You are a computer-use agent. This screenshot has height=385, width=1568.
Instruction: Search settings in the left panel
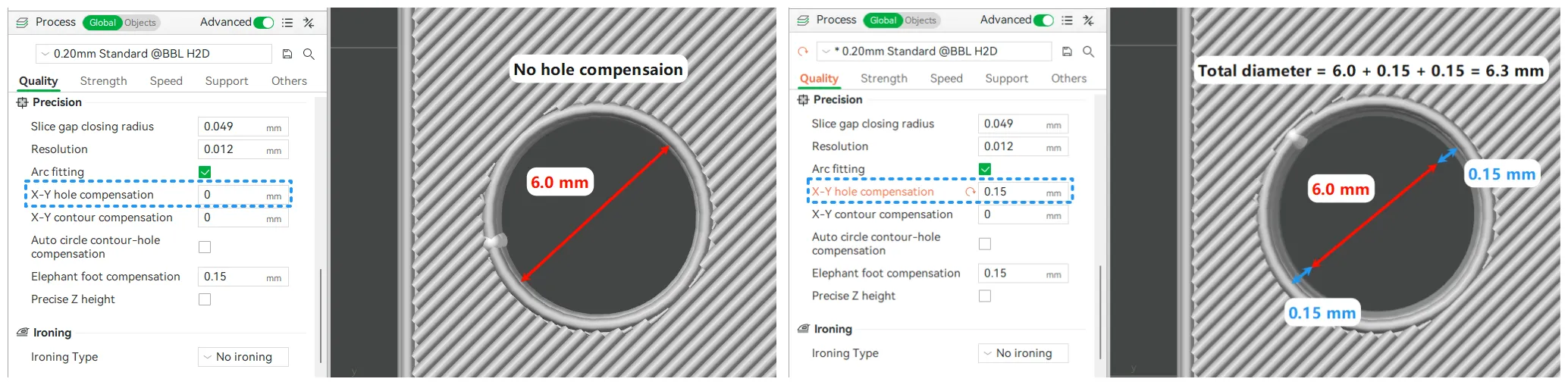tap(309, 54)
